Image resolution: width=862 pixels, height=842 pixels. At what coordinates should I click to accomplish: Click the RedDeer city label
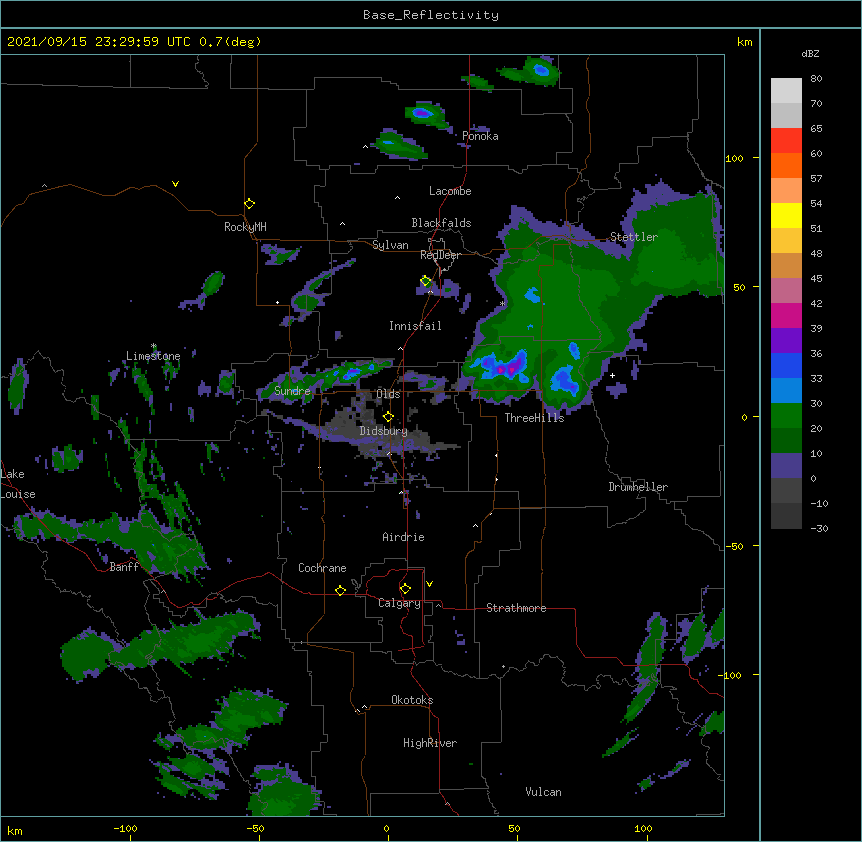440,255
